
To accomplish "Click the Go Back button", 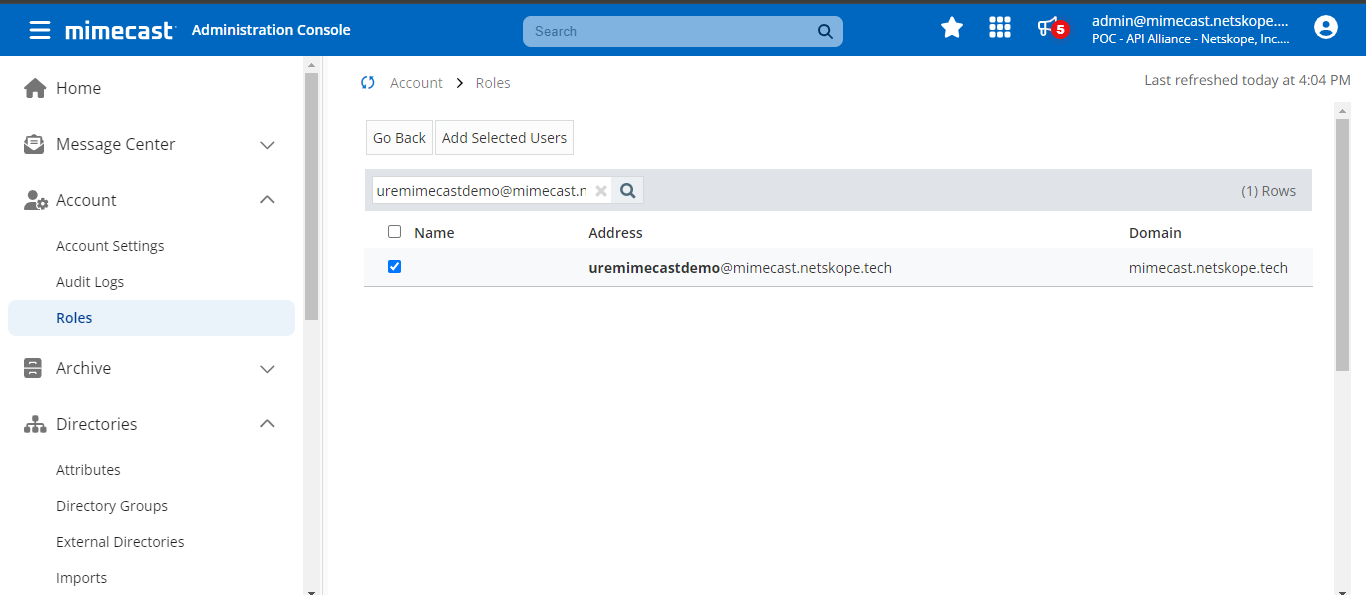I will (x=399, y=138).
